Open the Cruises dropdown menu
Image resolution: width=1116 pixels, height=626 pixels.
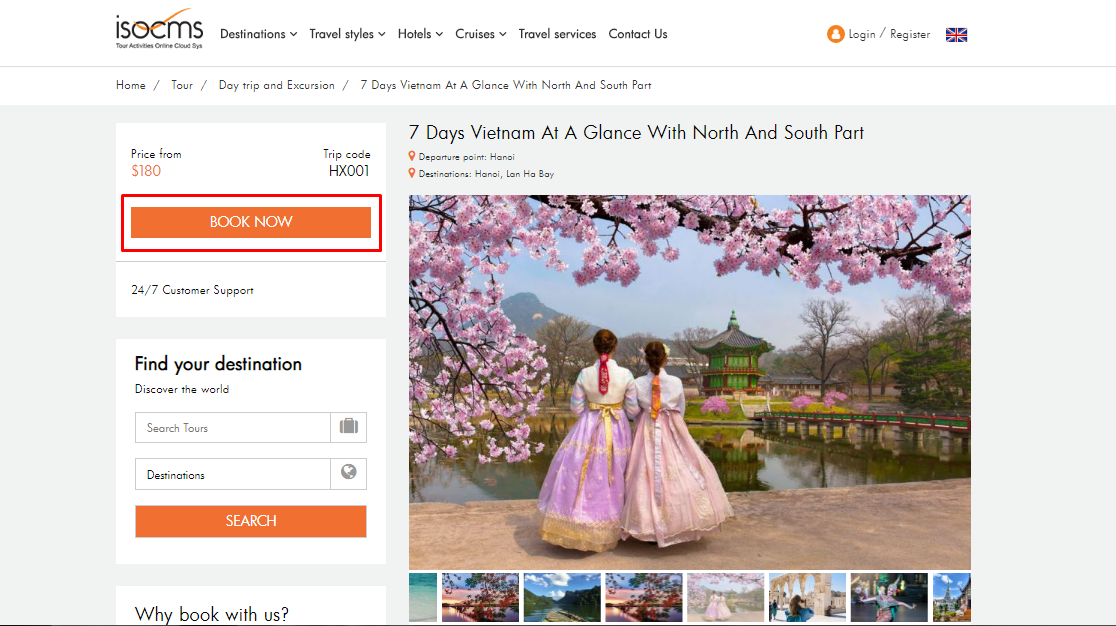(480, 34)
